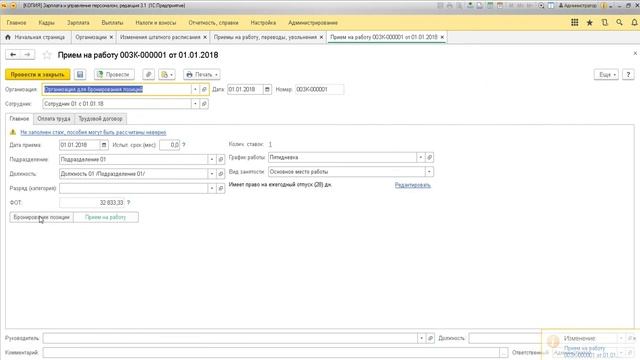Open Главное section menu
The width and height of the screenshot is (640, 360).
click(x=16, y=23)
